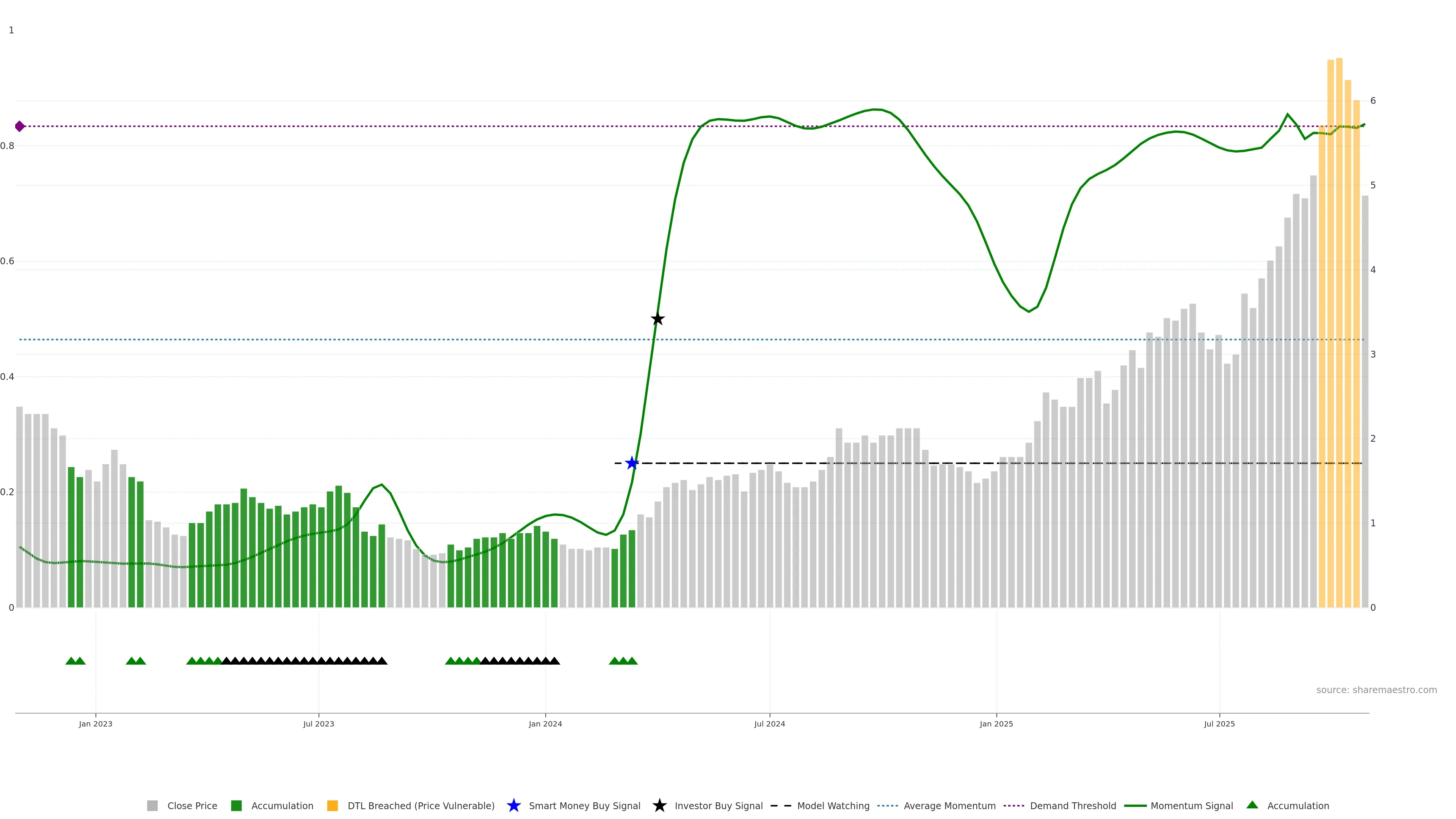
Task: Click the orange DTL Breached legend square
Action: coord(333,806)
